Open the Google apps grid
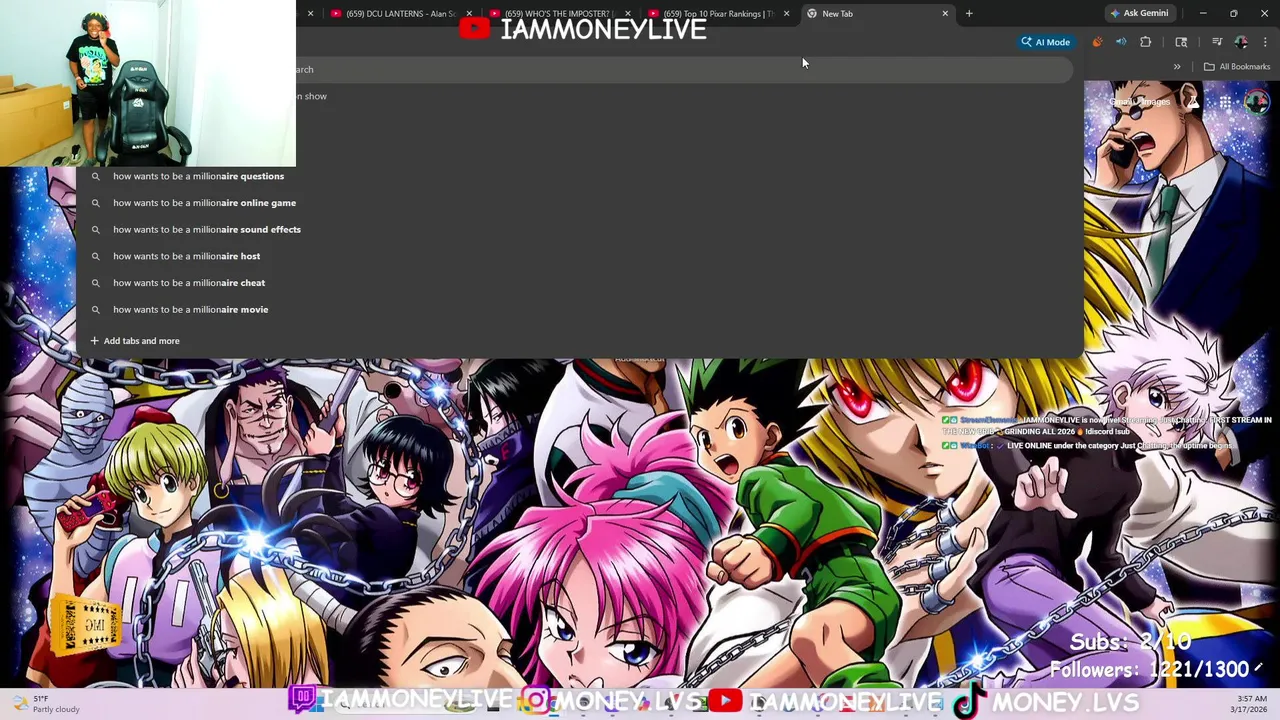The image size is (1280, 720). pos(1225,102)
